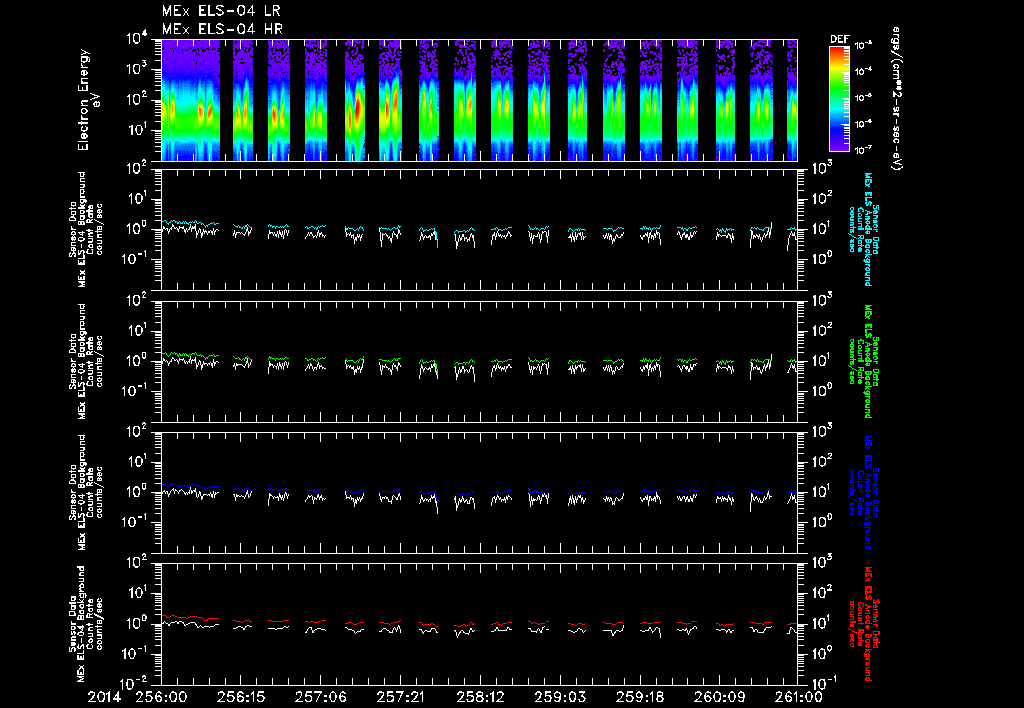This screenshot has height=708, width=1024.
Task: Click the green background count rate plot
Action: [479, 361]
